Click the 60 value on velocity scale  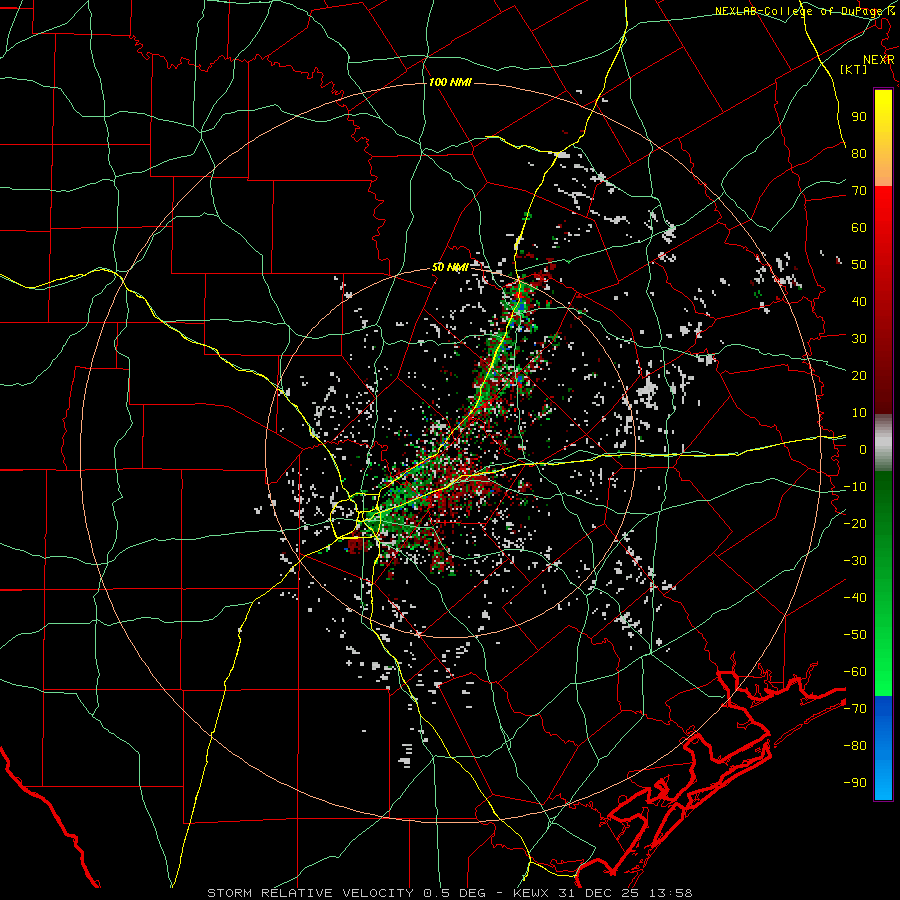point(859,227)
